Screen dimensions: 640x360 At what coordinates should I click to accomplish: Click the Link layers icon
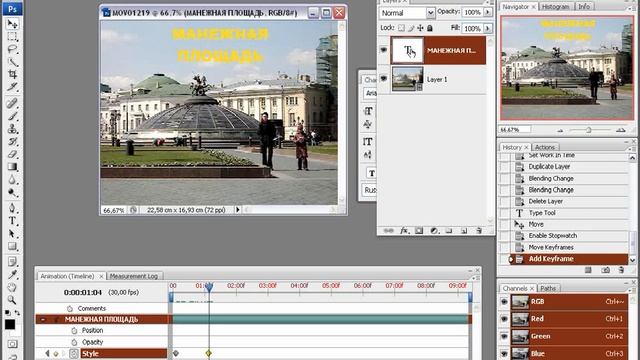coord(389,231)
